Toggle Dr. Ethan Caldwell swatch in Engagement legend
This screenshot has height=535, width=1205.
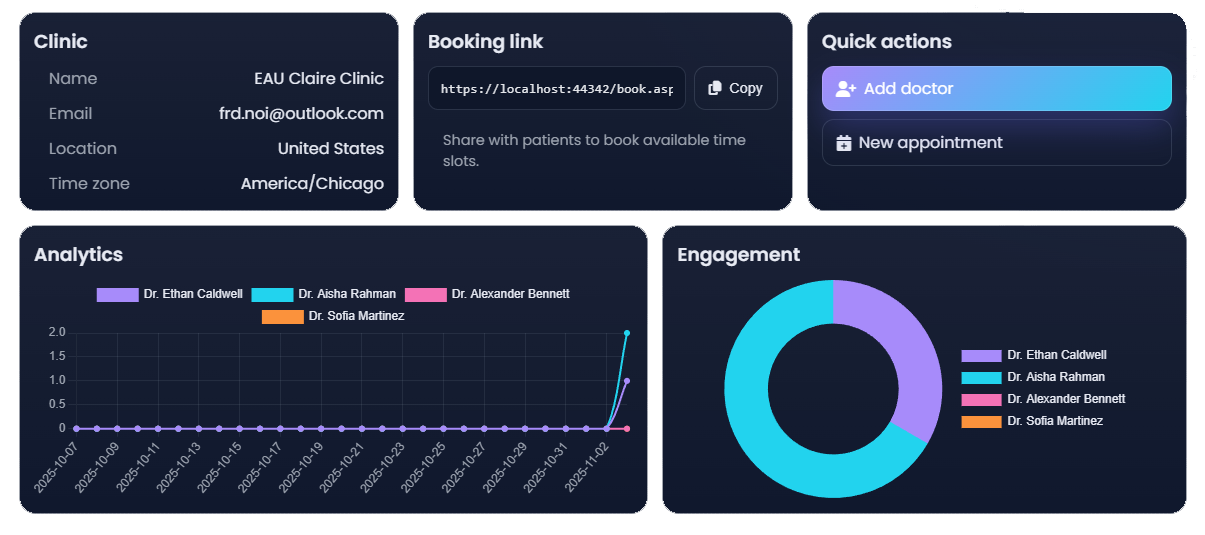(981, 355)
